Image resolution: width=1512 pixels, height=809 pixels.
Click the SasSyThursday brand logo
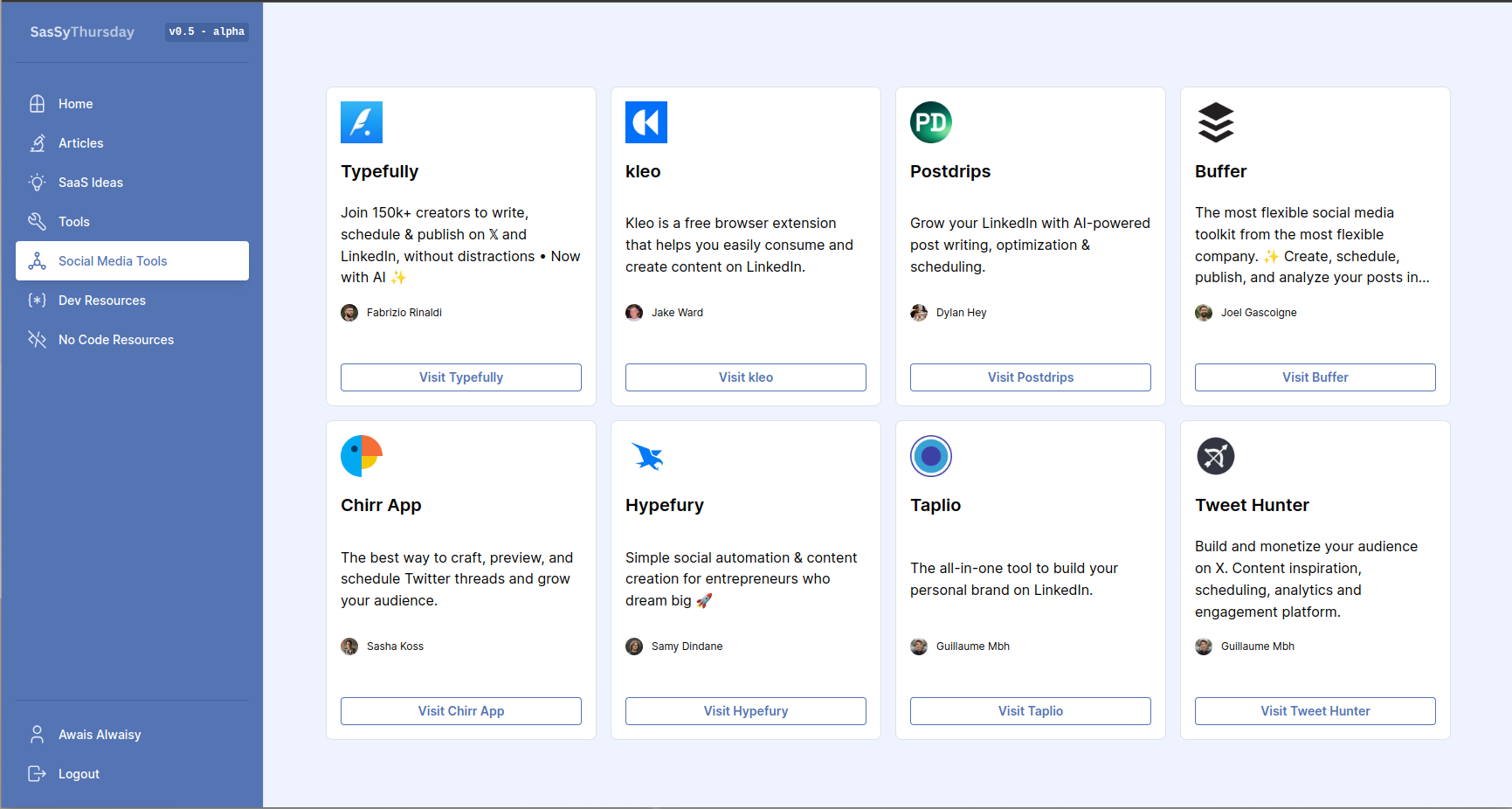(x=82, y=32)
